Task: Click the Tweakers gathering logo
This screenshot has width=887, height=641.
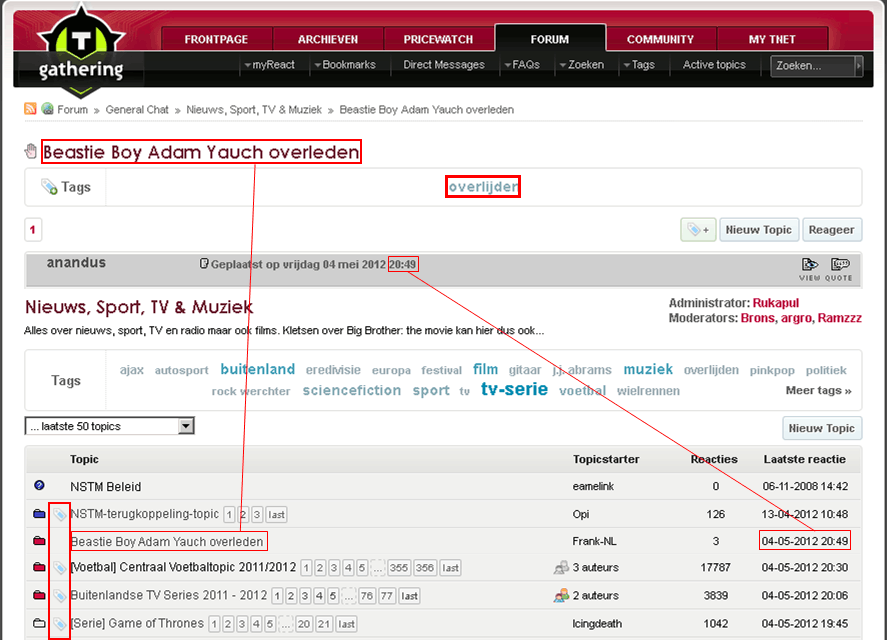Action: pos(81,52)
